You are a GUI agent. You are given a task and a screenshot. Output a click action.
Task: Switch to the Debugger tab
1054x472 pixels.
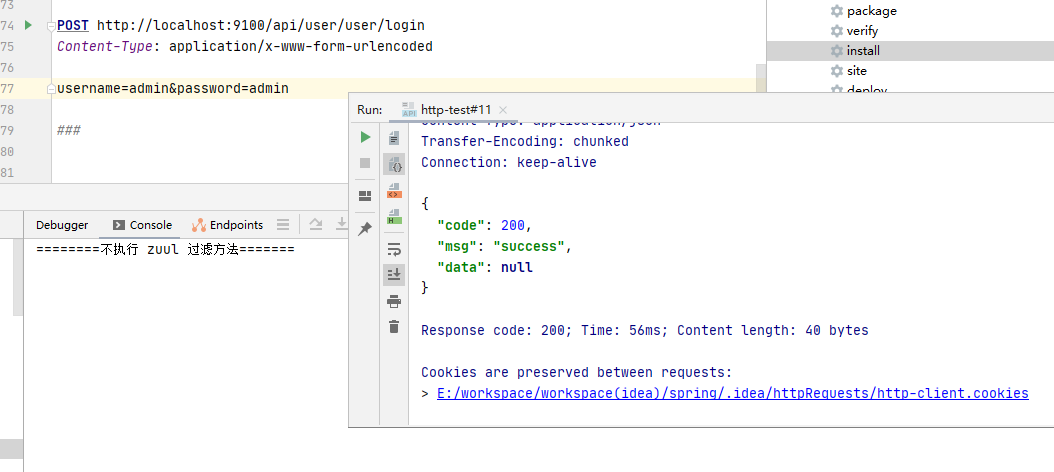[x=62, y=225]
